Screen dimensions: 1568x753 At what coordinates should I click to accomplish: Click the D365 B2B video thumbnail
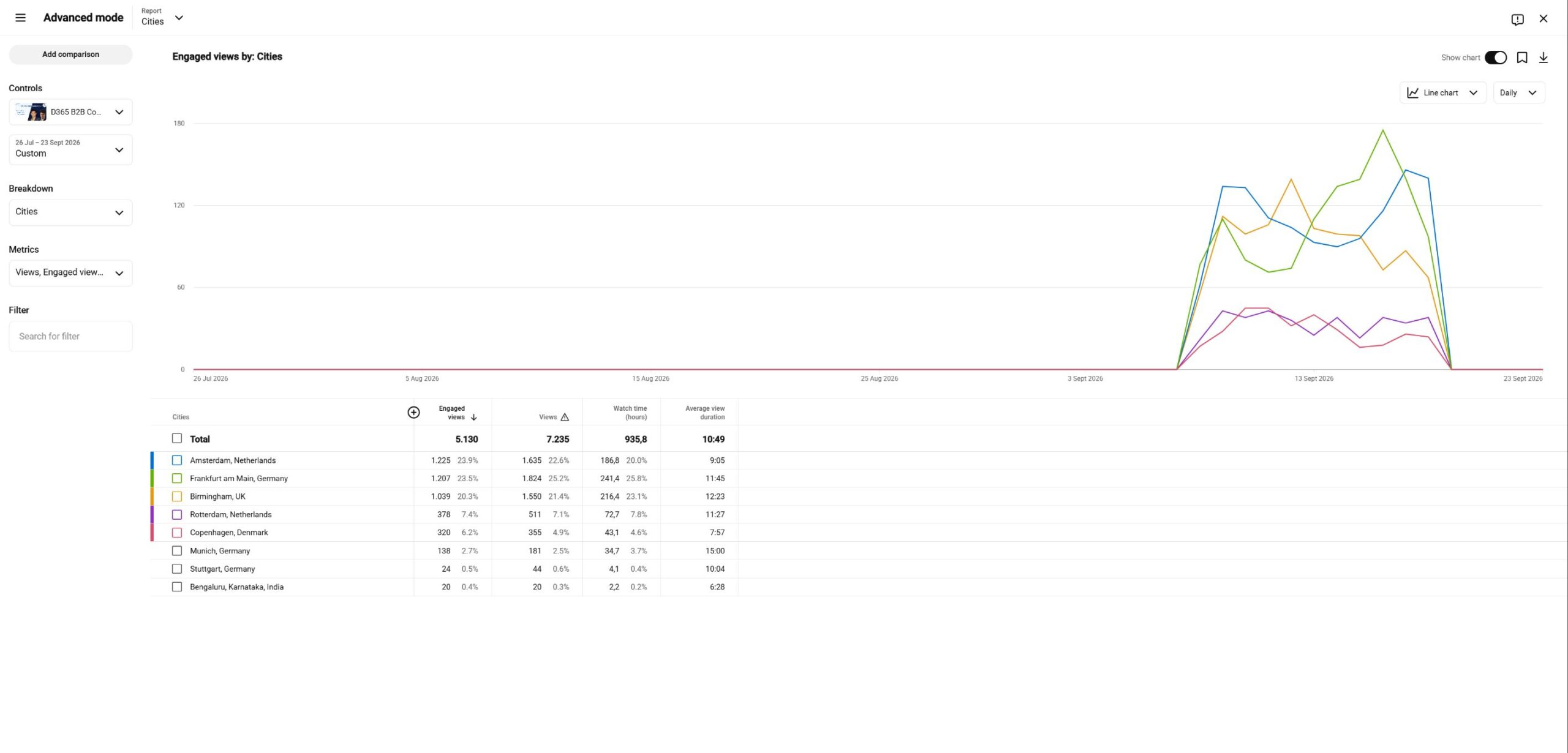click(x=31, y=112)
